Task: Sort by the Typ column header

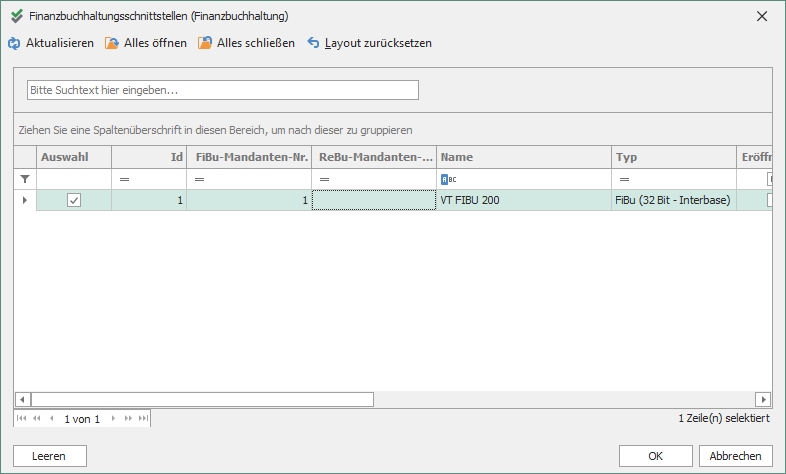Action: (x=674, y=157)
